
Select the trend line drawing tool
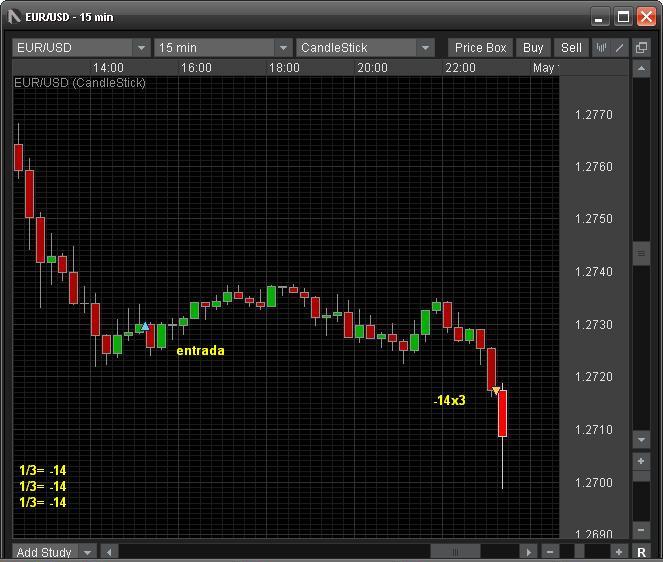[x=620, y=48]
